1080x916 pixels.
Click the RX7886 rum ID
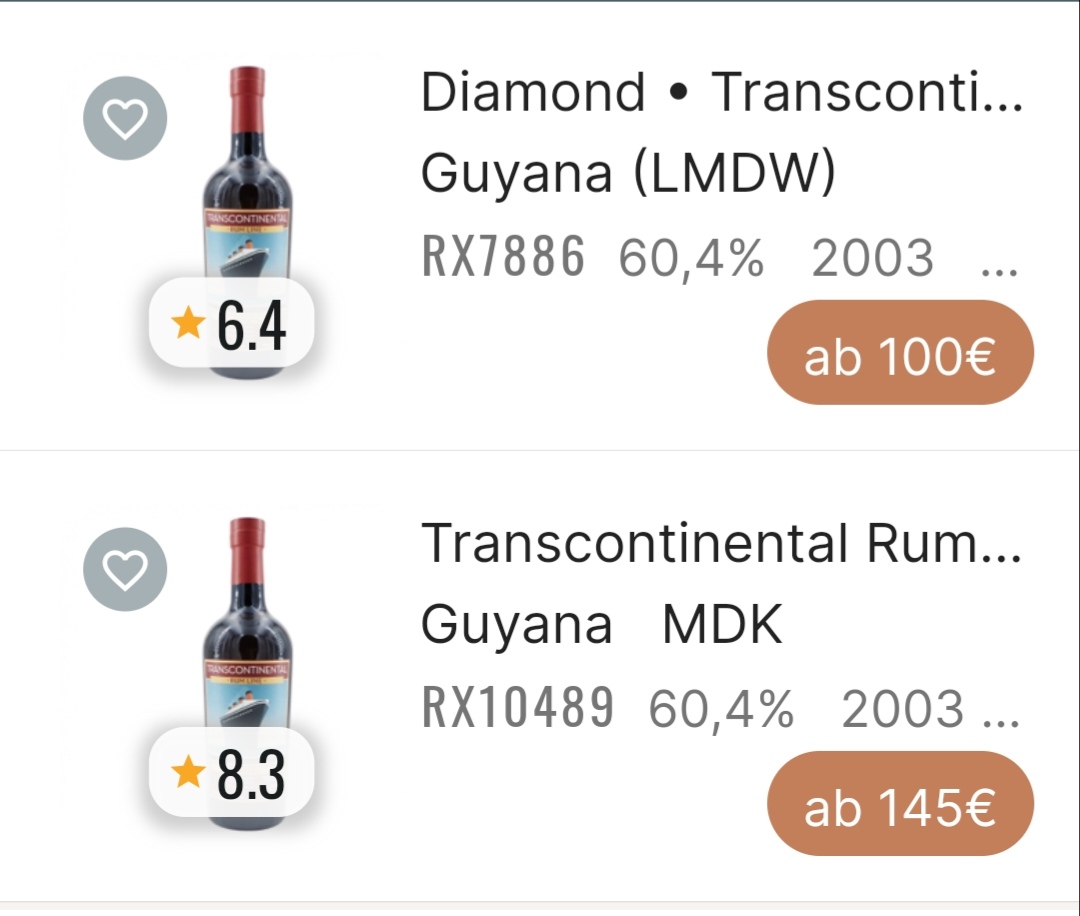[x=503, y=257]
